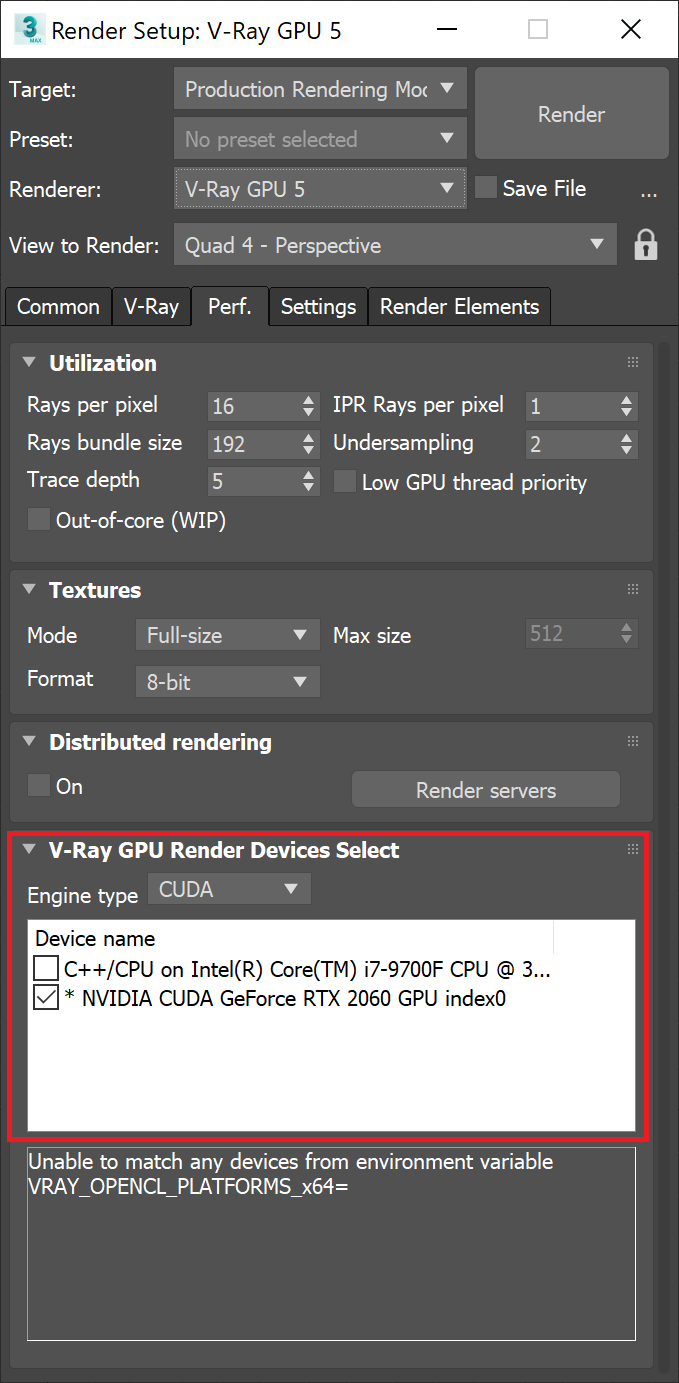Screen dimensions: 679x1383
Task: Enable Low GPU thread priority
Action: pos(345,481)
